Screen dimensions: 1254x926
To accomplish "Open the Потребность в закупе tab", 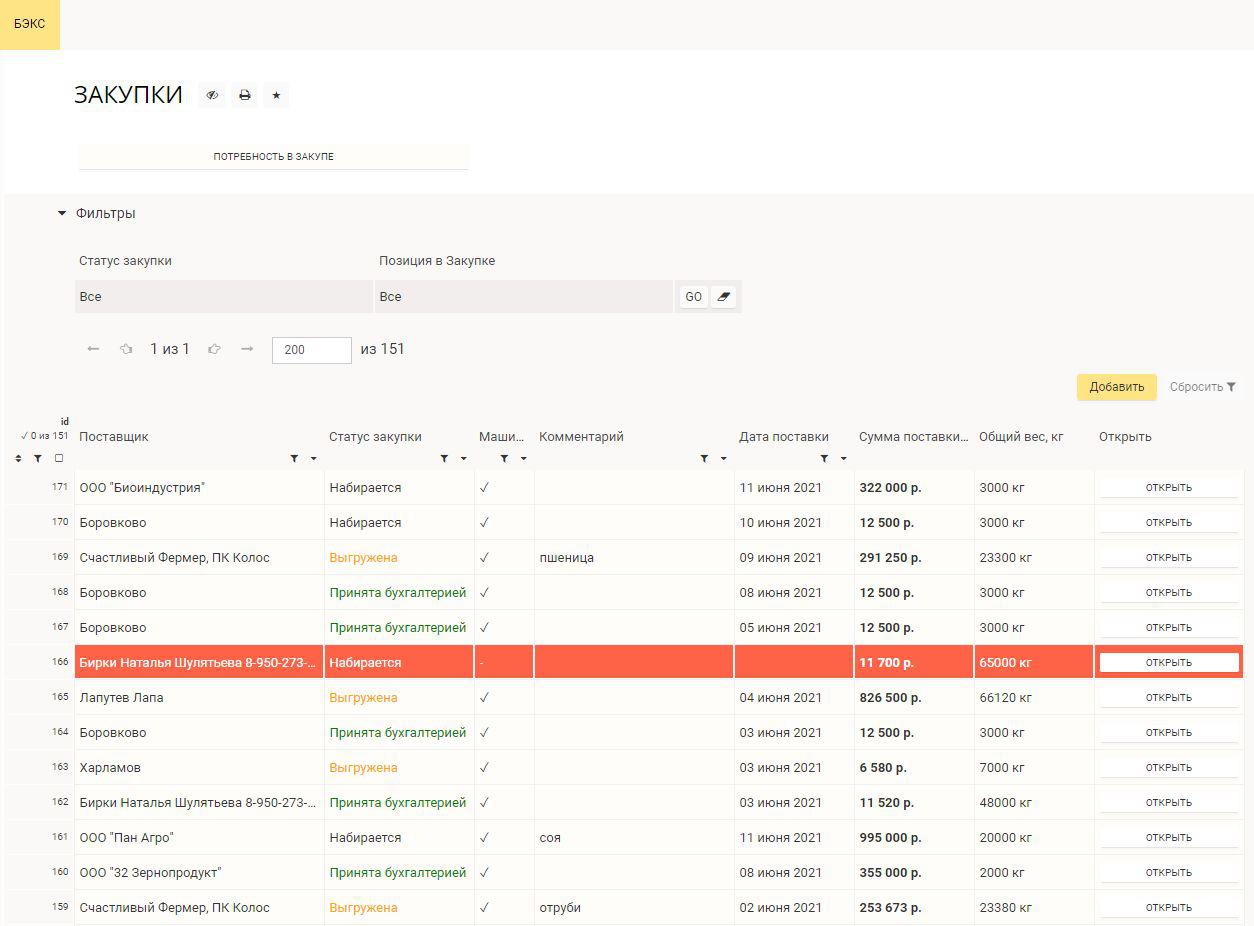I will 273,157.
